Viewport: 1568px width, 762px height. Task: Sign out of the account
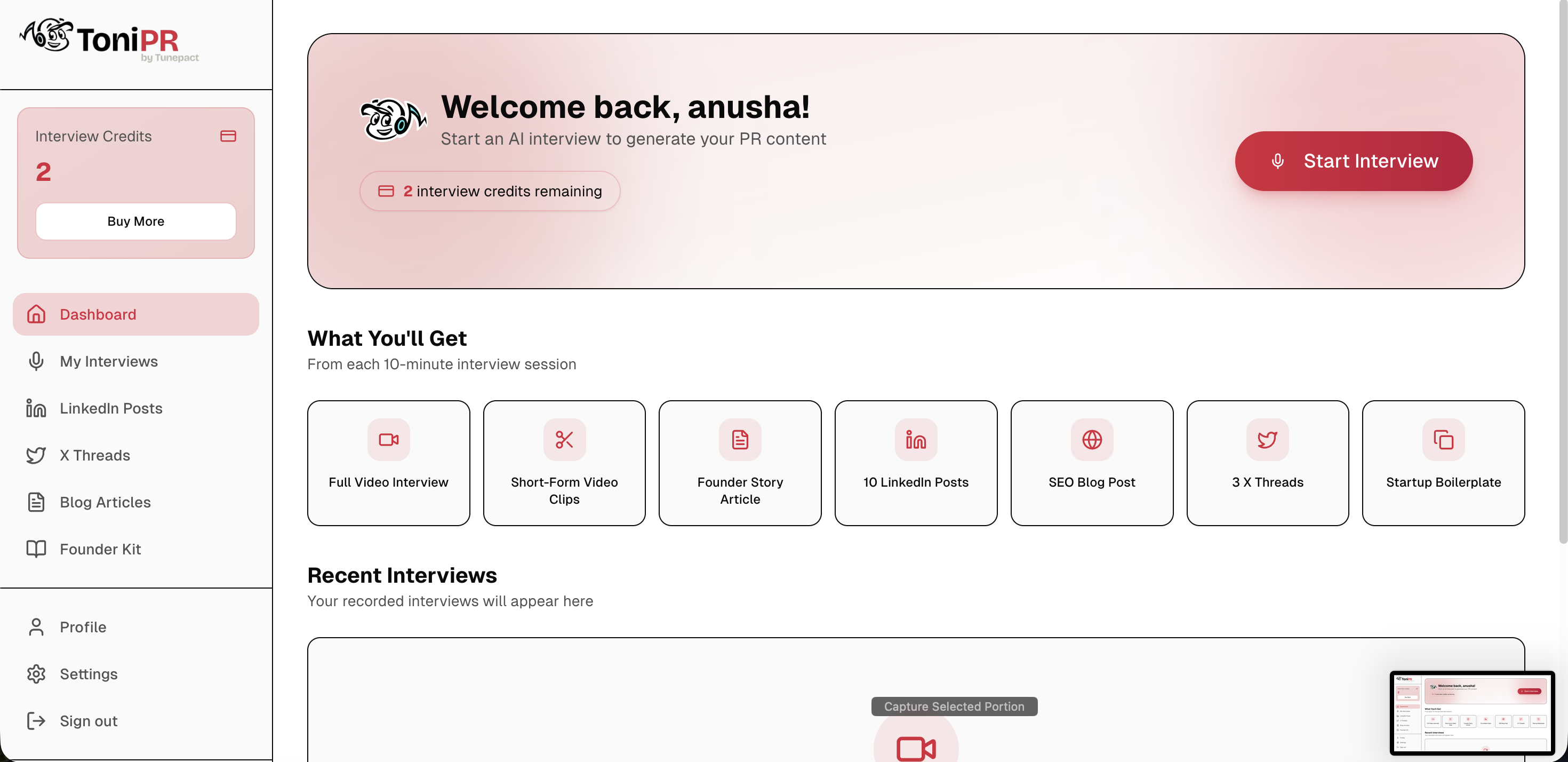(136, 720)
